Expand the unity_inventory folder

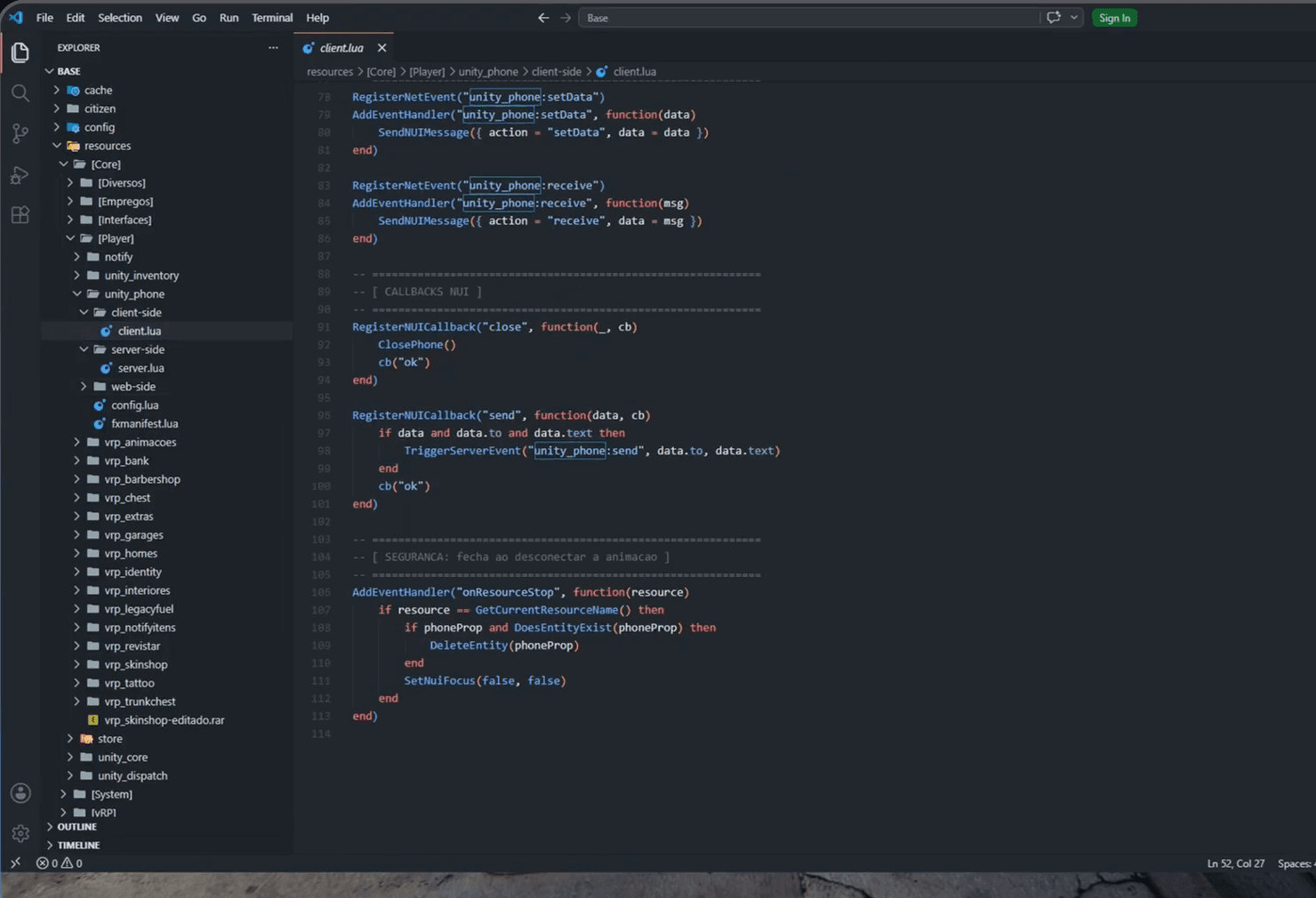click(167, 276)
